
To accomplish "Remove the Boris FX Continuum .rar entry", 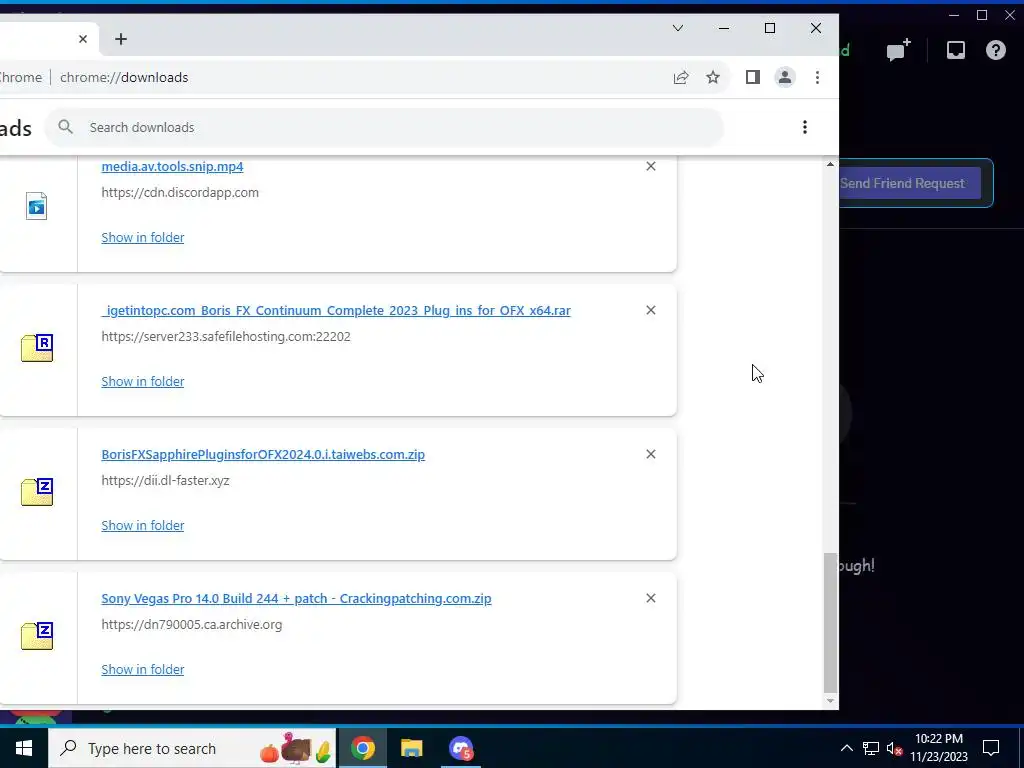I will coord(650,310).
